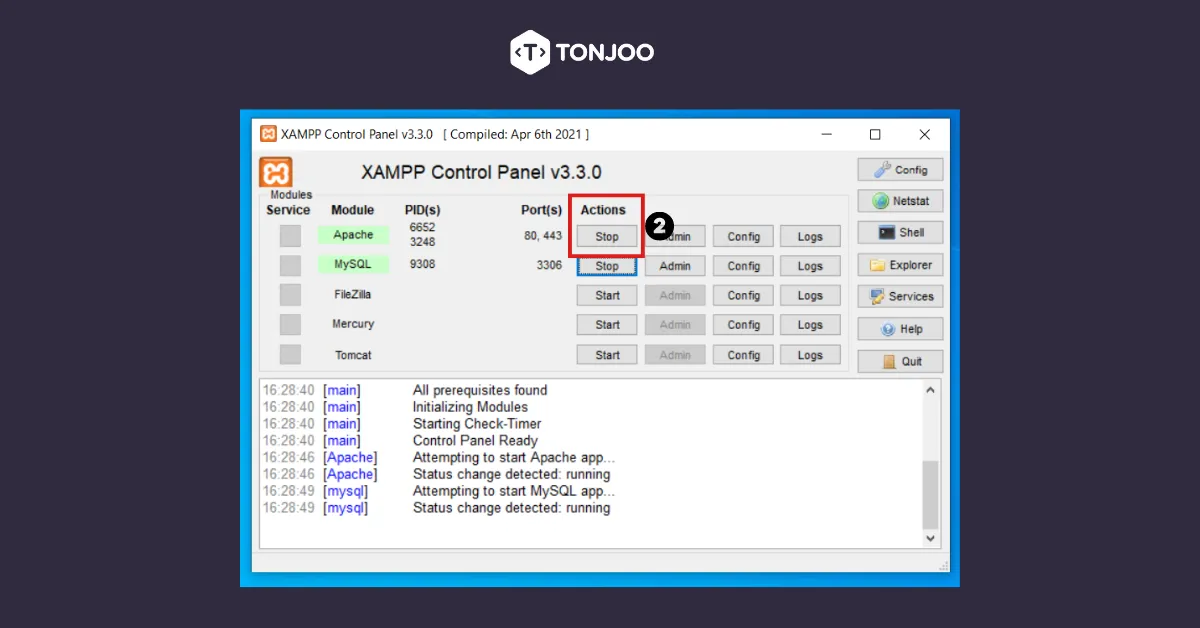Open Explorer using its folder icon

coord(899,264)
